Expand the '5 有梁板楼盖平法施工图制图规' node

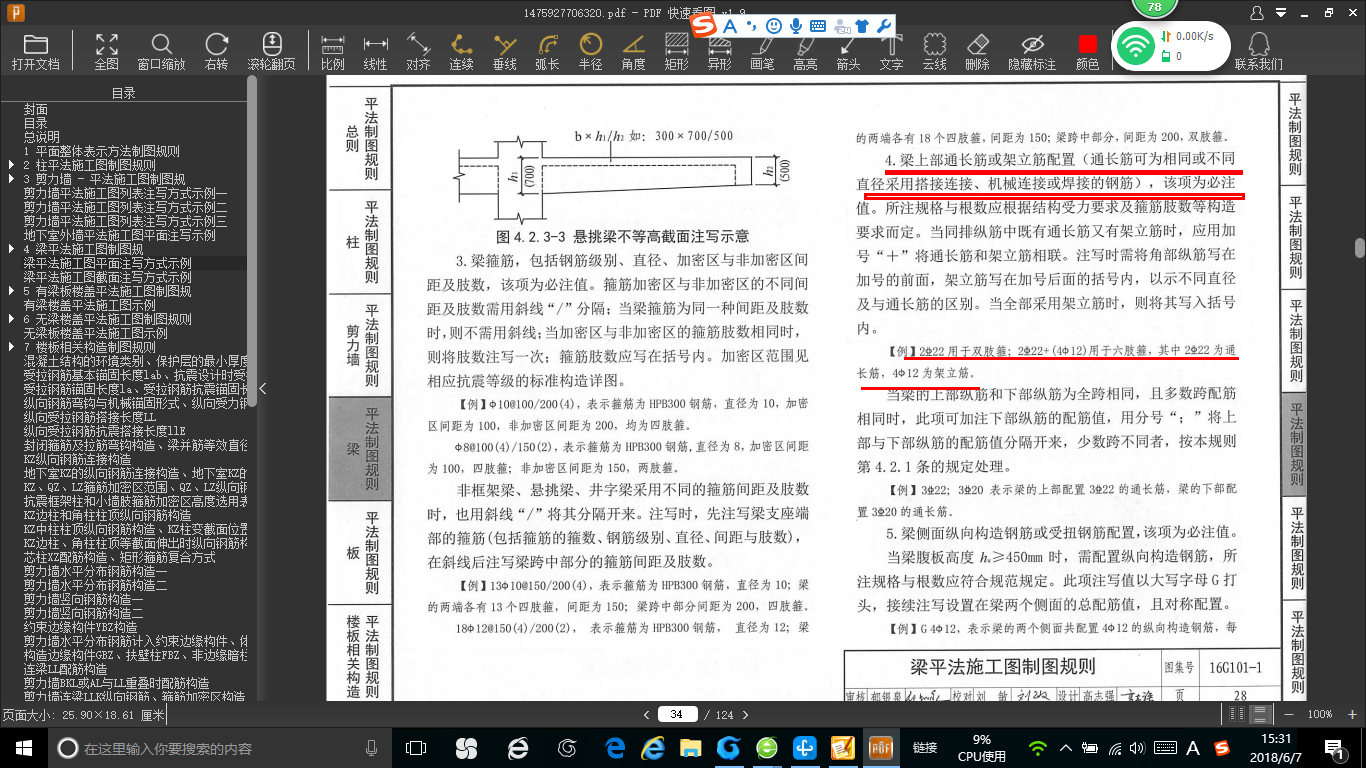coord(10,291)
